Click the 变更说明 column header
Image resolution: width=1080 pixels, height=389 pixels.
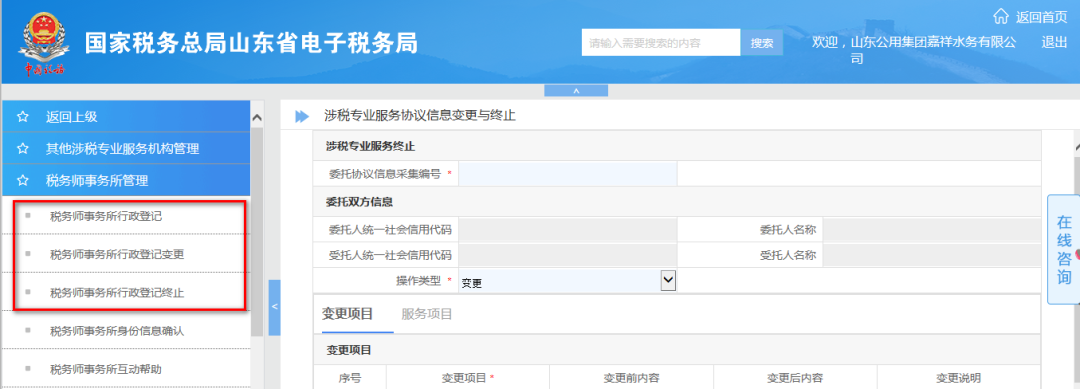(x=958, y=378)
